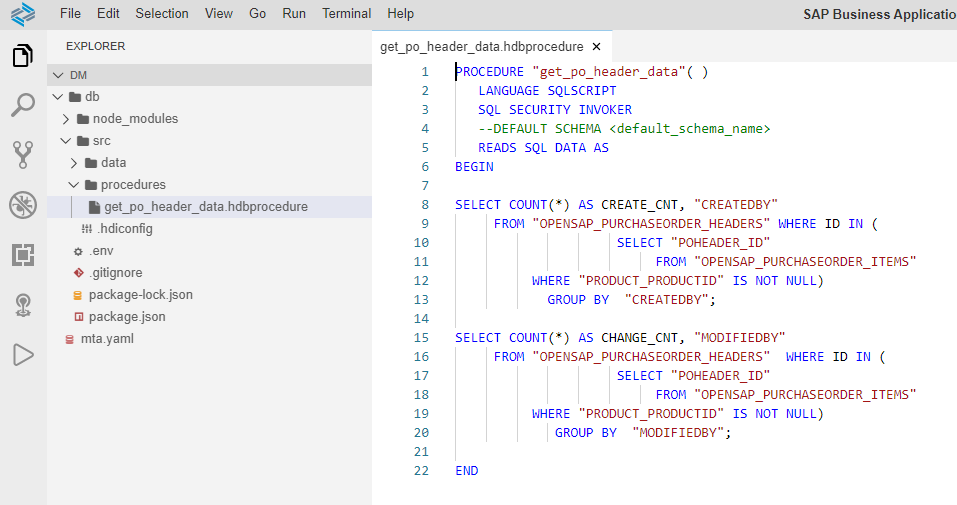The image size is (957, 505).
Task: Click the node_modules folder icon
Action: [x=83, y=119]
